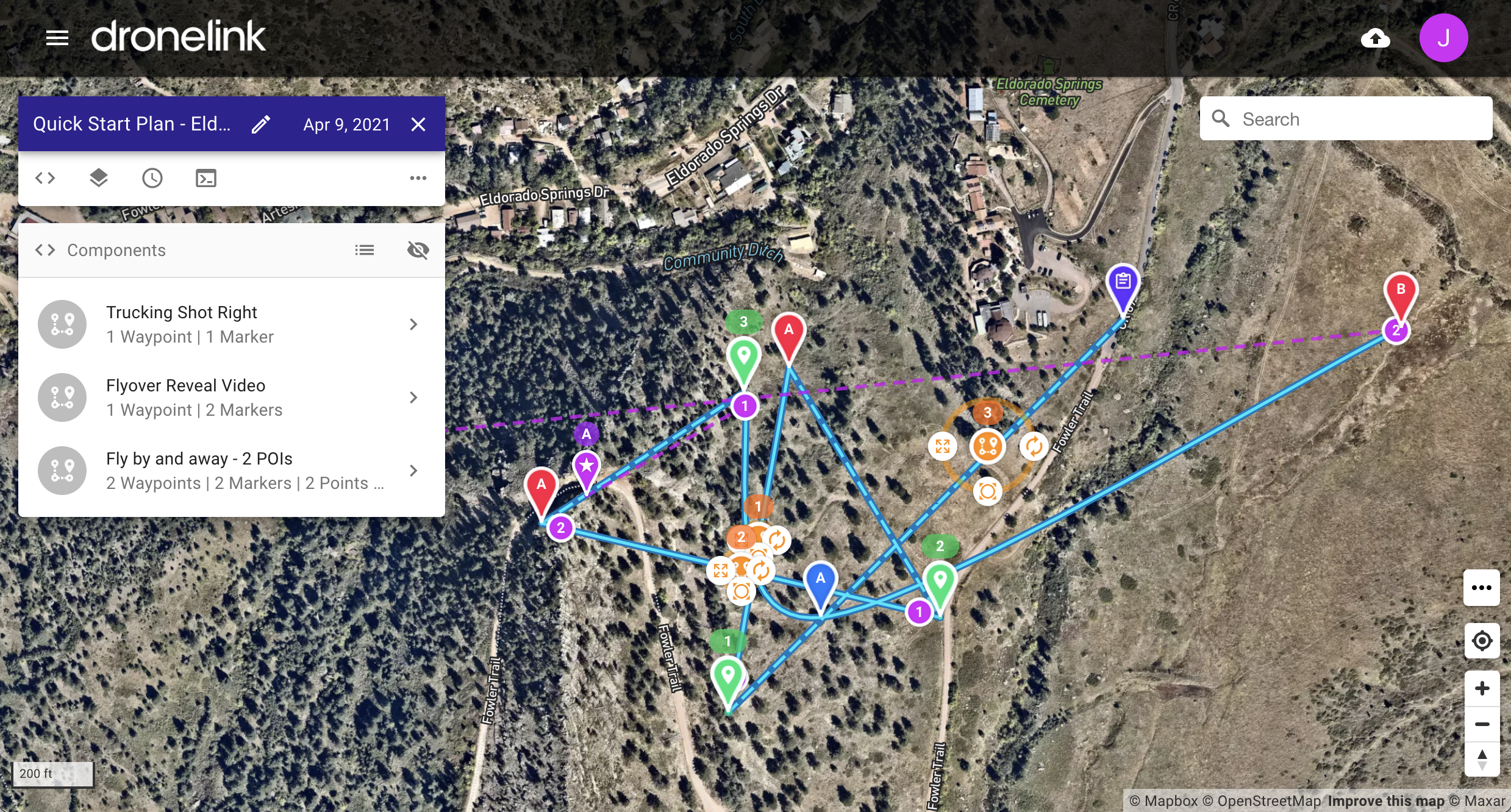The width and height of the screenshot is (1511, 812).
Task: Open the terminal console icon
Action: click(x=206, y=178)
